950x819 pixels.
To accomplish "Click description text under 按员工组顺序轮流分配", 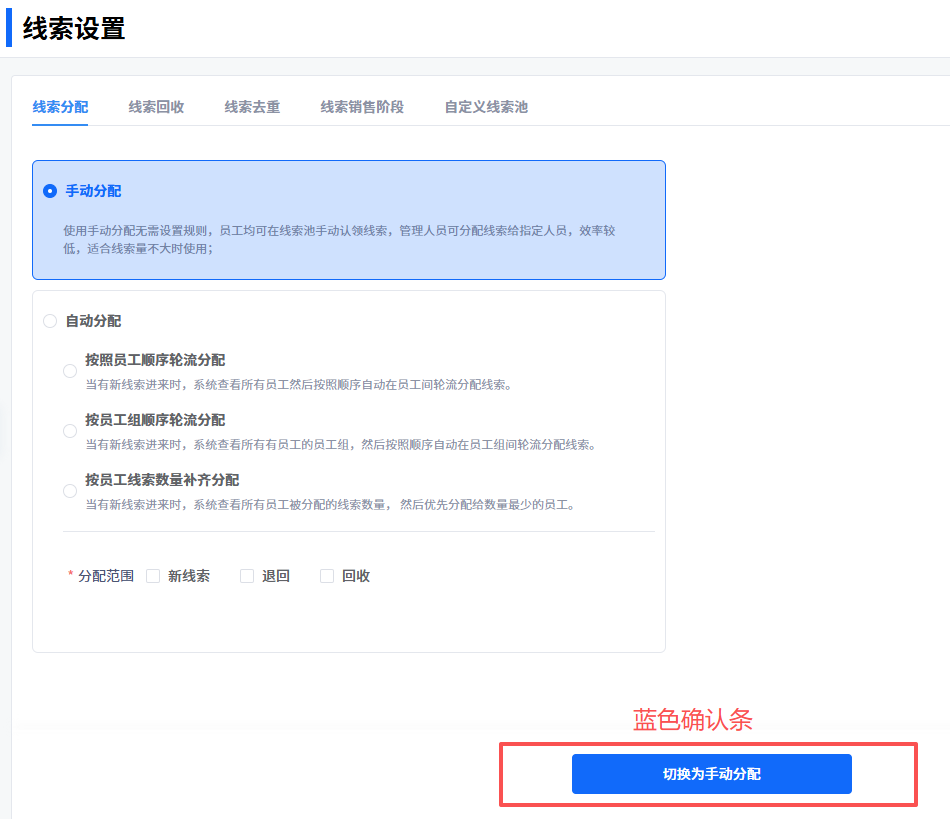I will coord(340,445).
